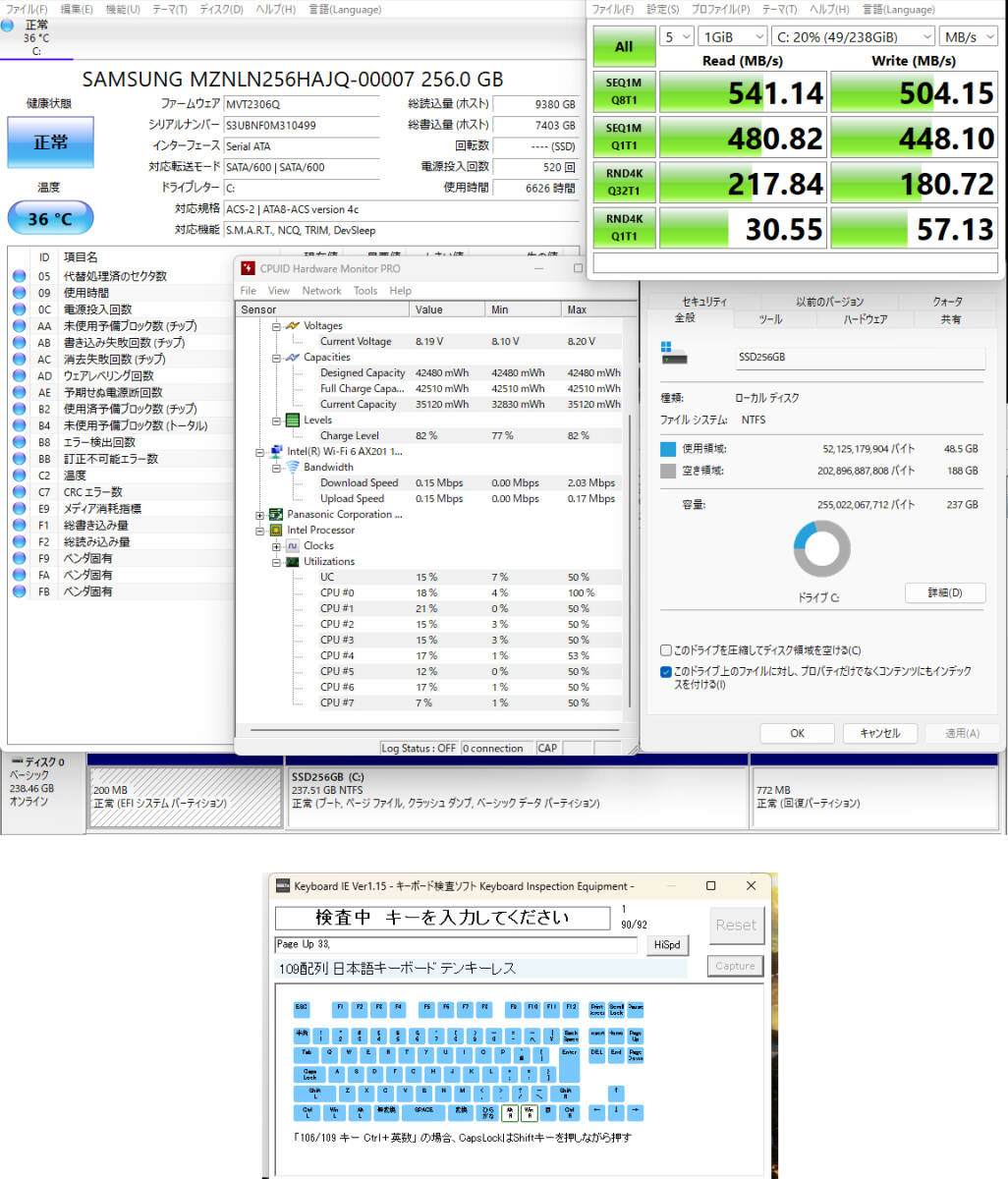Click the Clocks waveform icon
Screen dimensions: 1008x1179
pyautogui.click(x=292, y=545)
